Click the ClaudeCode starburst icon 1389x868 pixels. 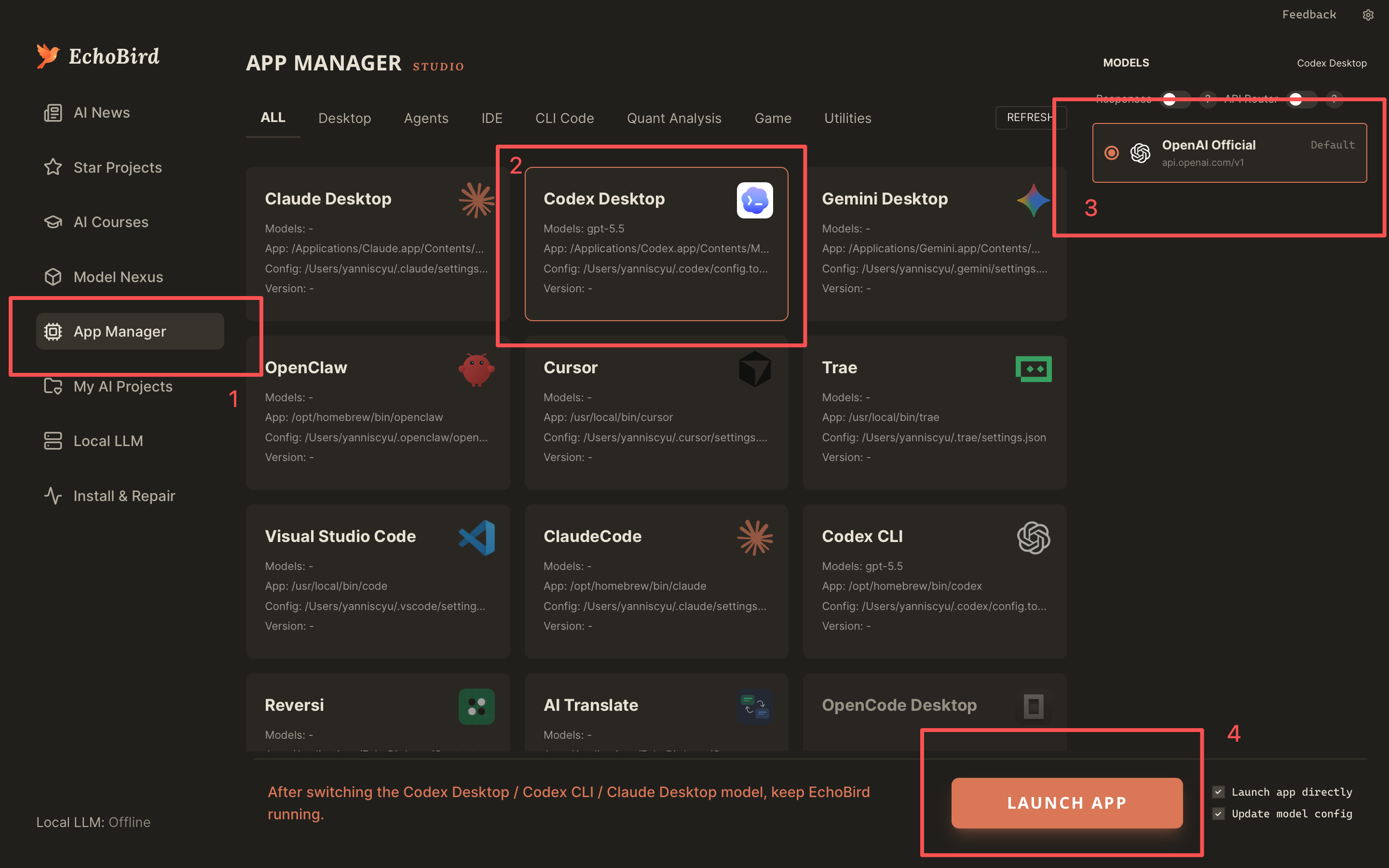point(755,538)
